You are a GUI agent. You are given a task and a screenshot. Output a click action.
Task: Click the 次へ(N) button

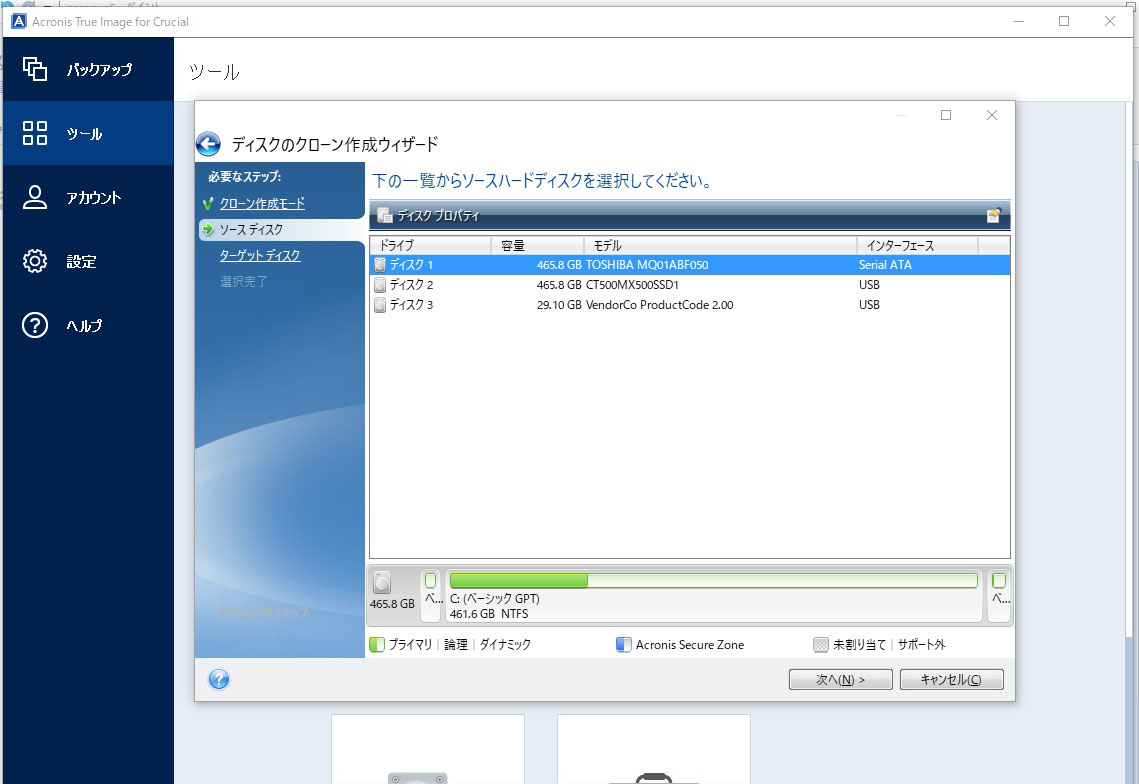pos(840,679)
